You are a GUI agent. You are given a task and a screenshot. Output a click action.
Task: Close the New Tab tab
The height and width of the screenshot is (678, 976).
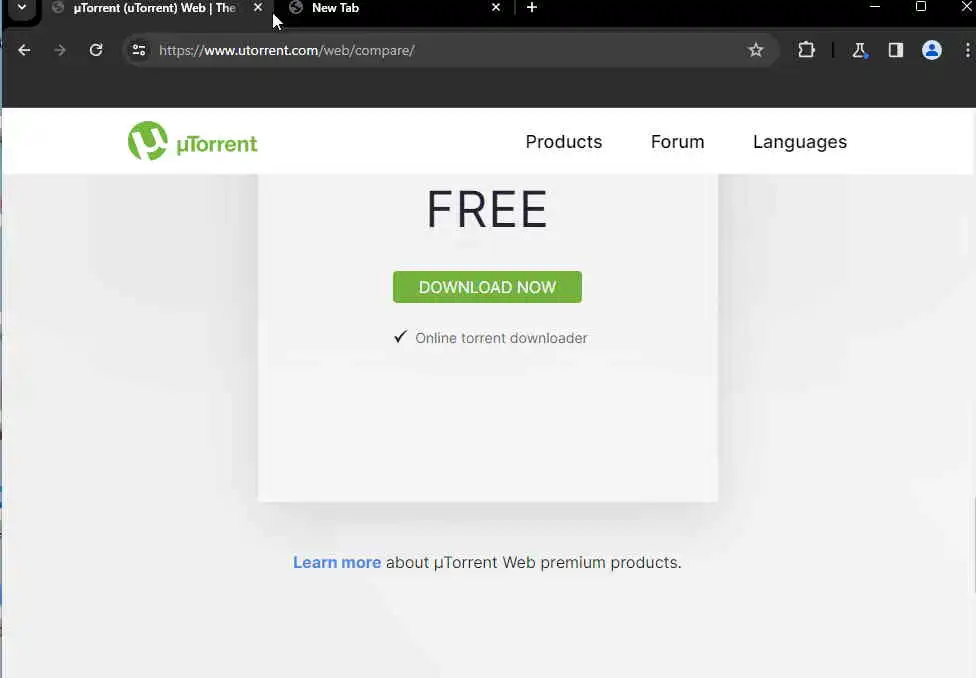click(496, 7)
